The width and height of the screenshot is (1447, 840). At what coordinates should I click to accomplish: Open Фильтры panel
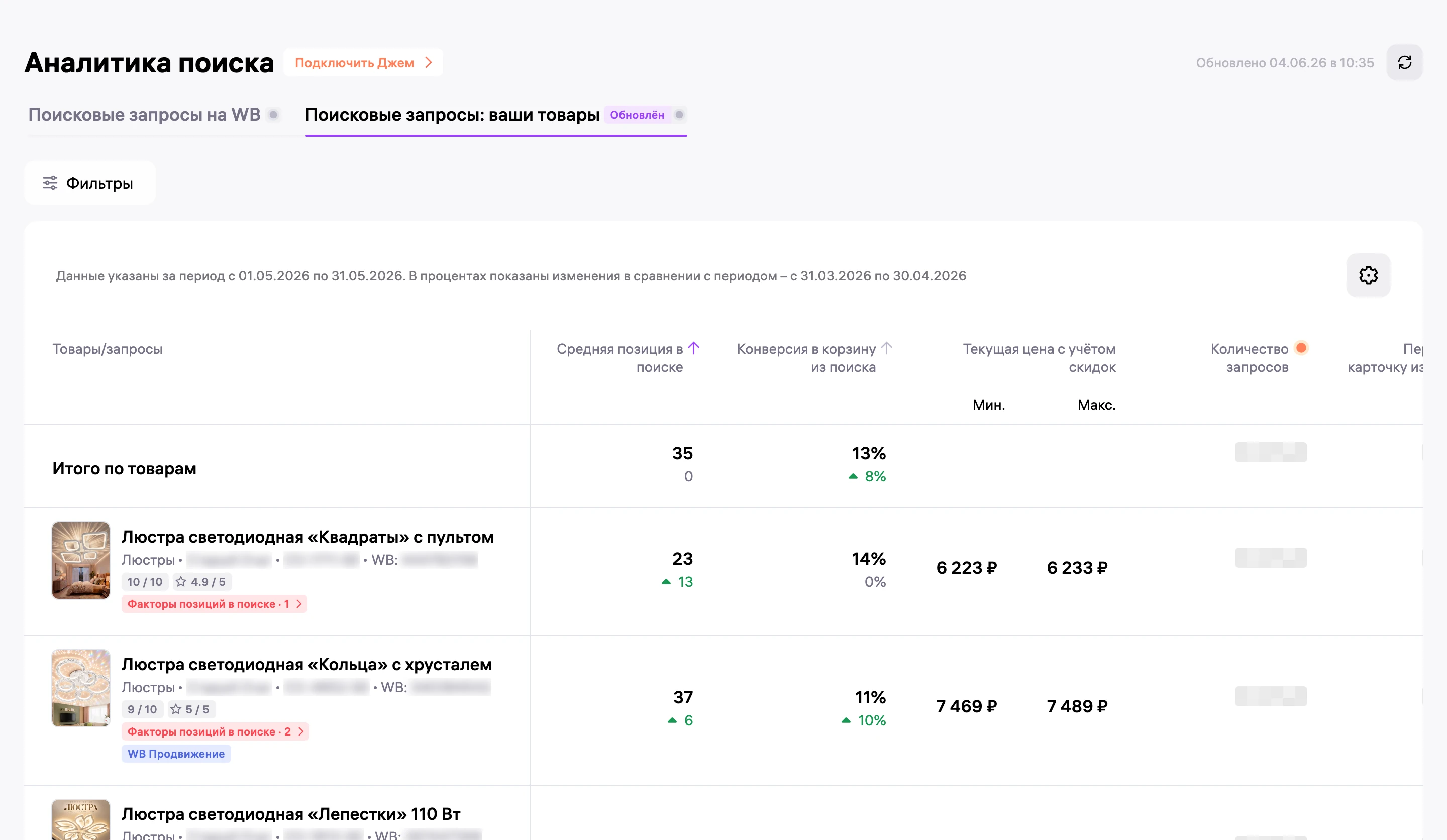pos(89,183)
